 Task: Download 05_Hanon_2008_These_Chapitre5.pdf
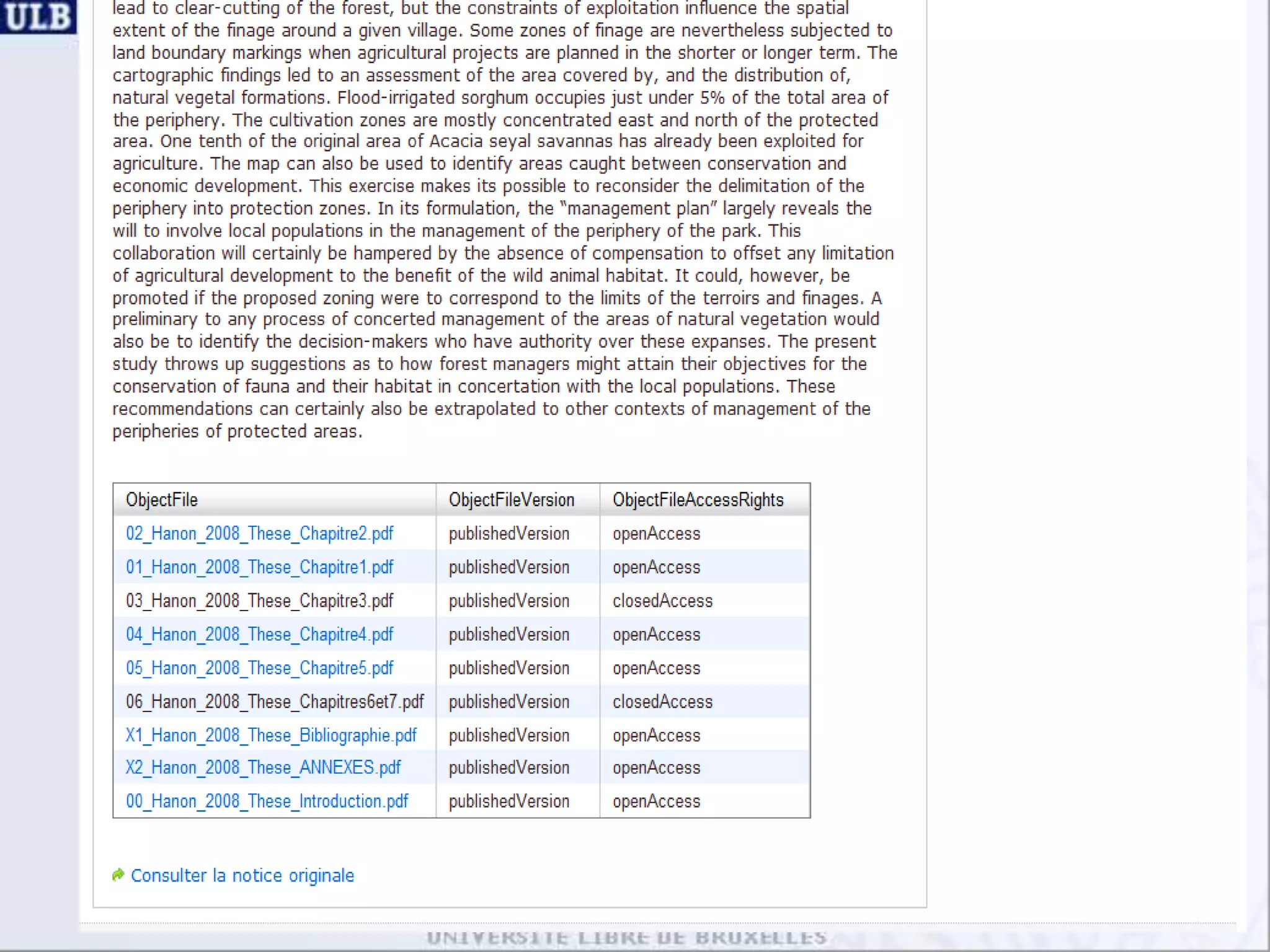tap(259, 668)
